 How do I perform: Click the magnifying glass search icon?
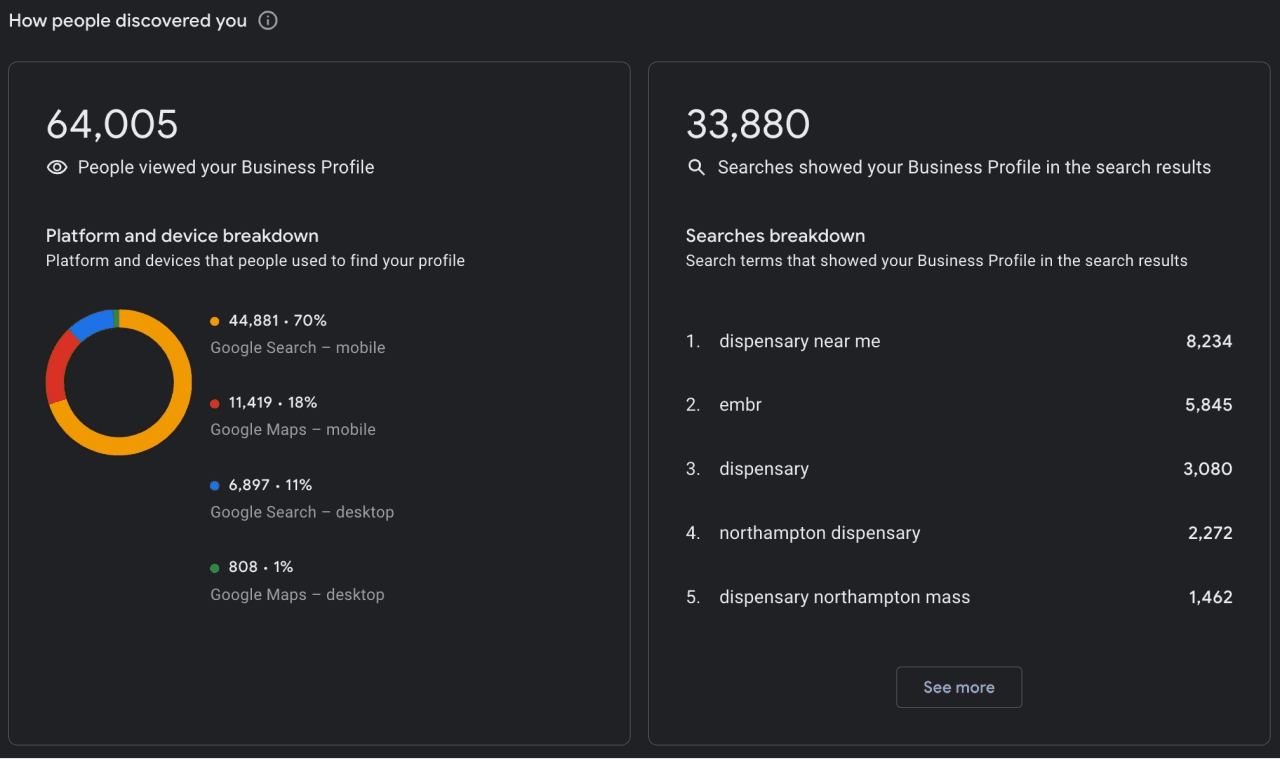tap(697, 168)
